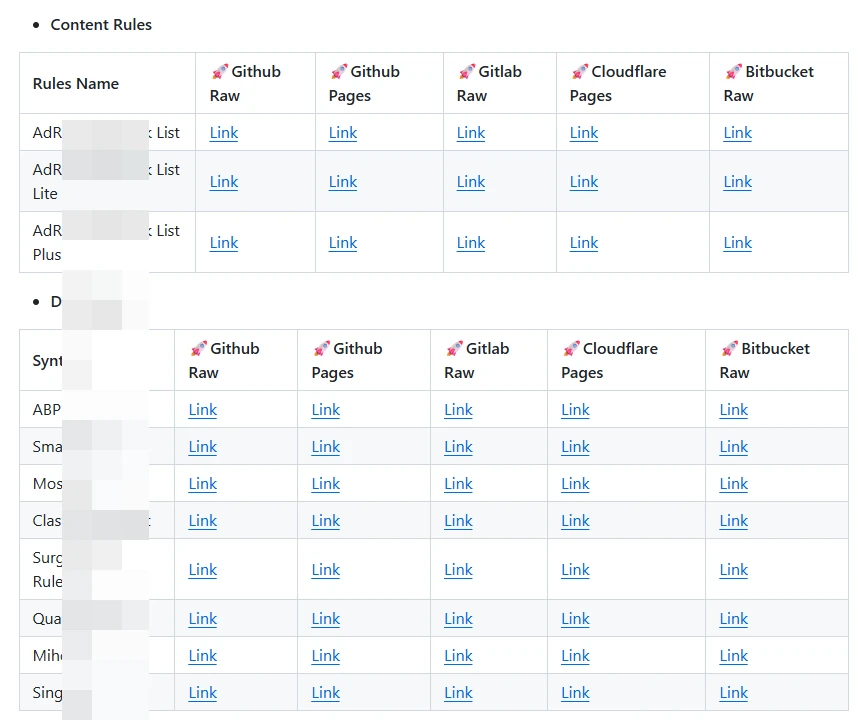Open the Cloudflare Pages link in the List Plus row
This screenshot has width=858, height=723.
(584, 243)
